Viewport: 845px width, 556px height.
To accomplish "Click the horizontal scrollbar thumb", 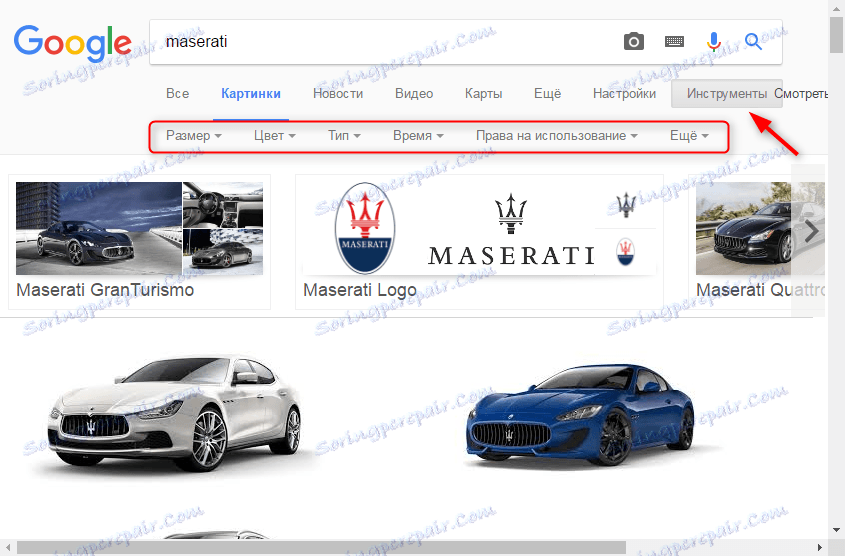I will [321, 548].
